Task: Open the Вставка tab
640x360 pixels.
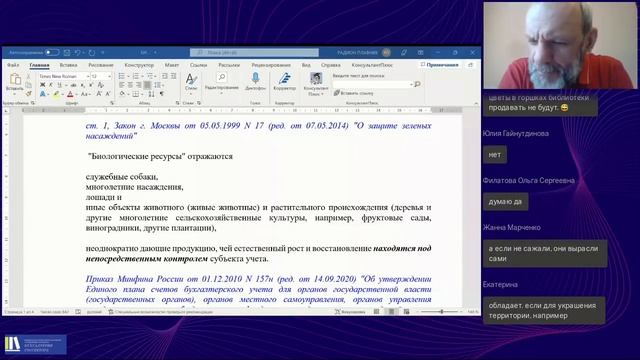Action: tap(68, 65)
